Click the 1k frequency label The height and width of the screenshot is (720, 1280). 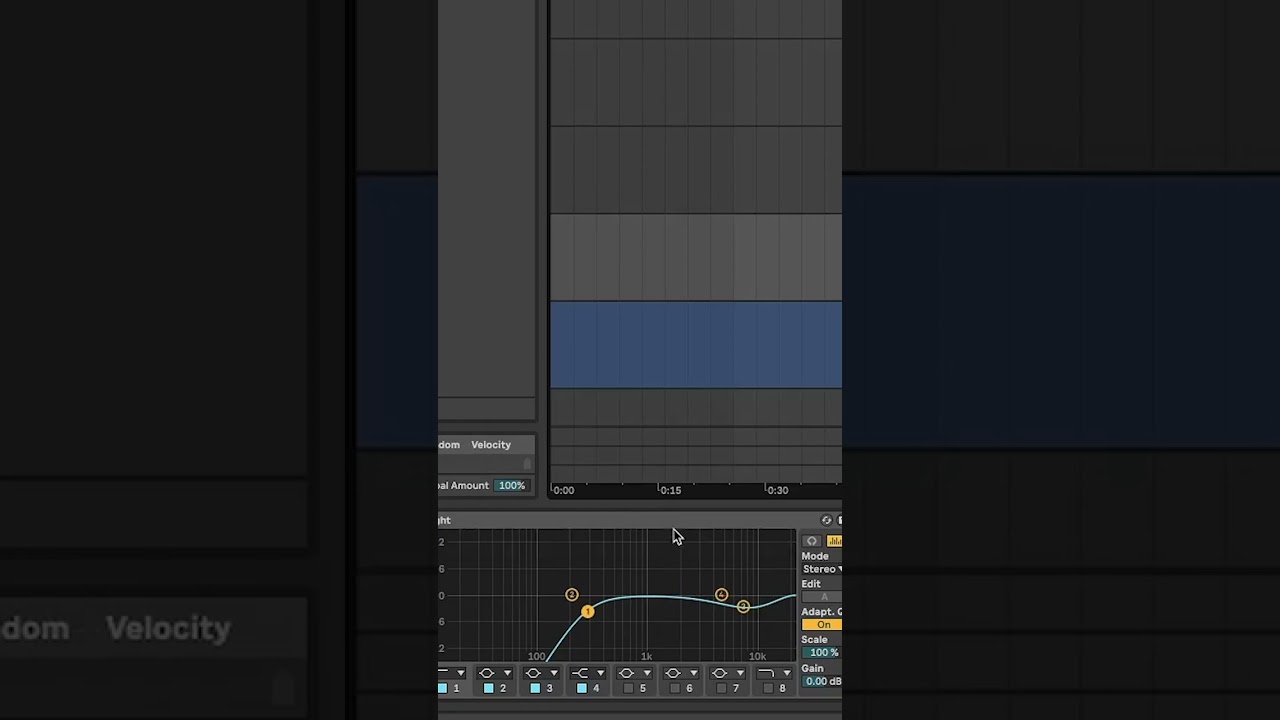(x=647, y=657)
